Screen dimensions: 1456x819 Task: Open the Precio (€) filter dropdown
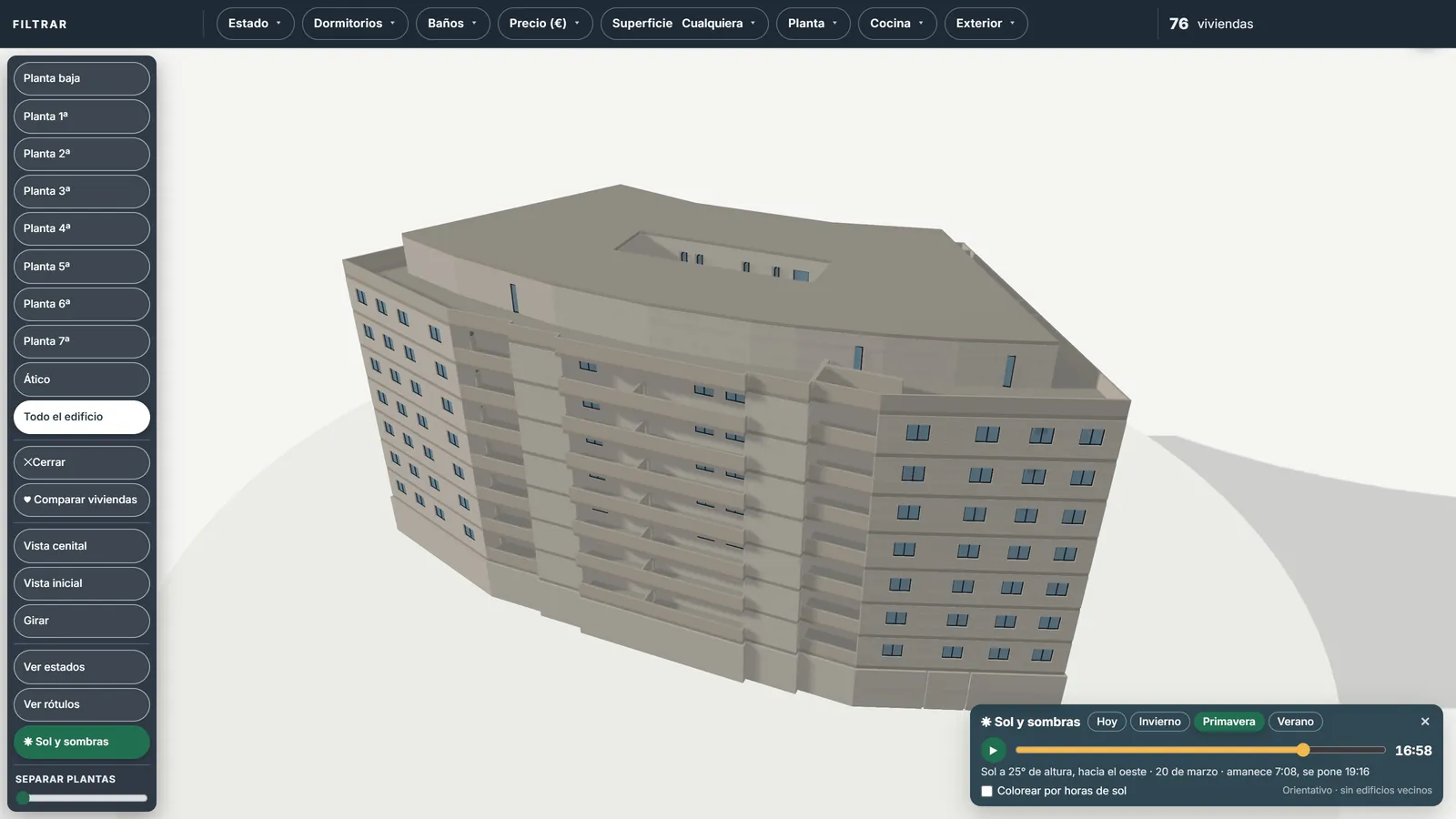click(x=544, y=24)
